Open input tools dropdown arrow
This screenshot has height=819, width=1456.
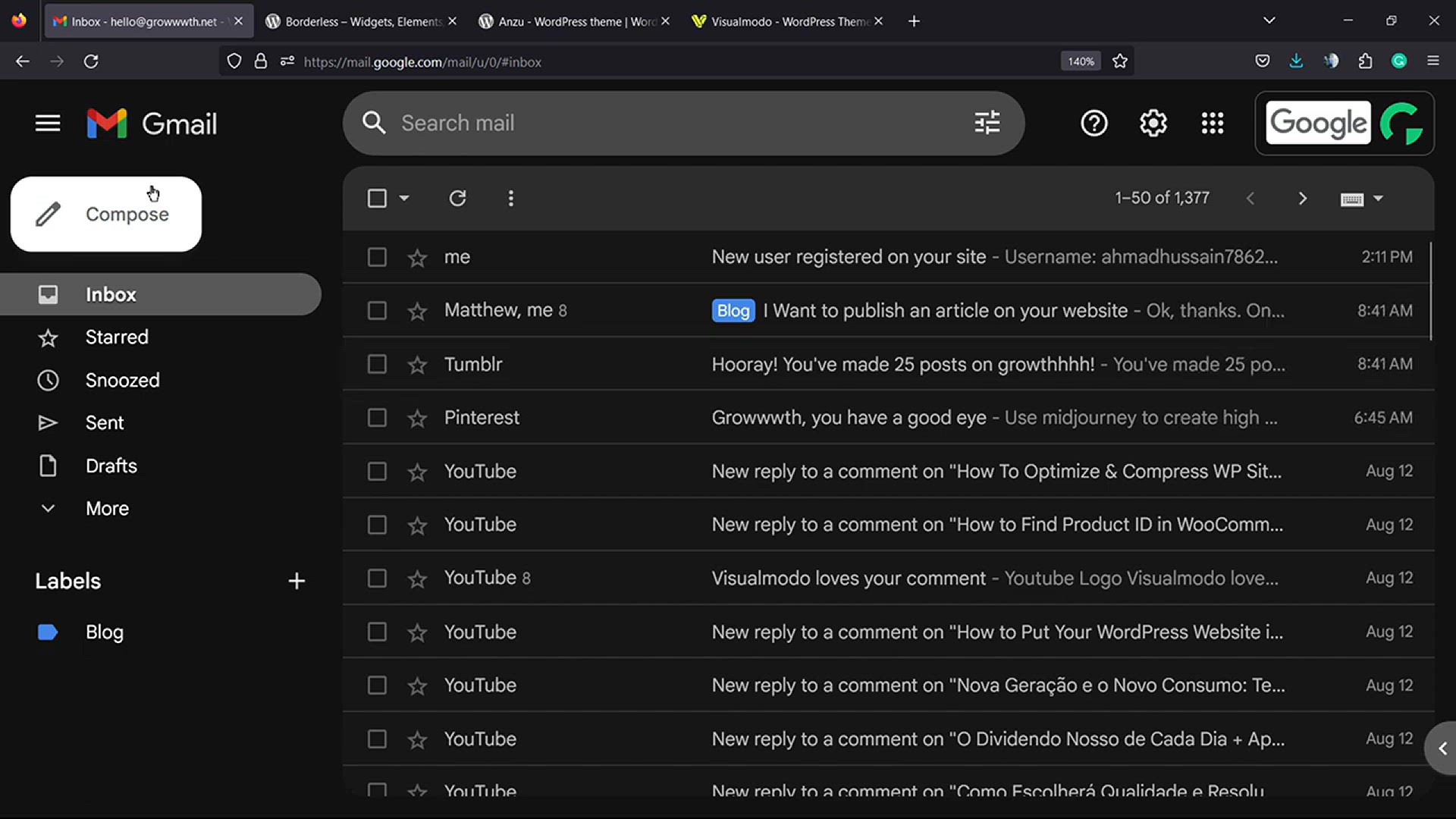click(1378, 198)
